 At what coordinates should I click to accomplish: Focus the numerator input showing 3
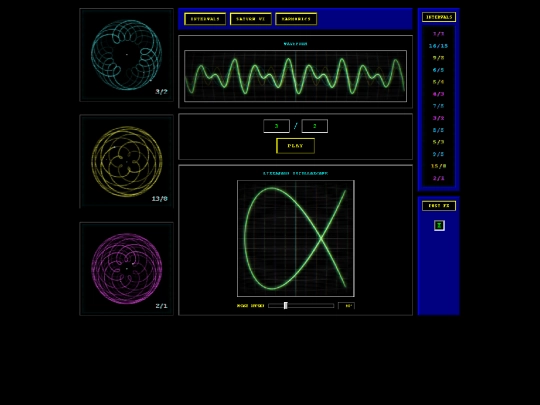[x=276, y=126]
